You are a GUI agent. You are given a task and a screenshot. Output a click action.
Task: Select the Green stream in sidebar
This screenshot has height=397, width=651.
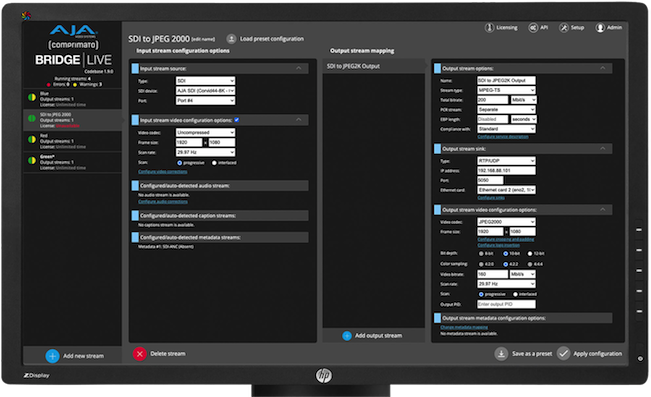pyautogui.click(x=72, y=162)
